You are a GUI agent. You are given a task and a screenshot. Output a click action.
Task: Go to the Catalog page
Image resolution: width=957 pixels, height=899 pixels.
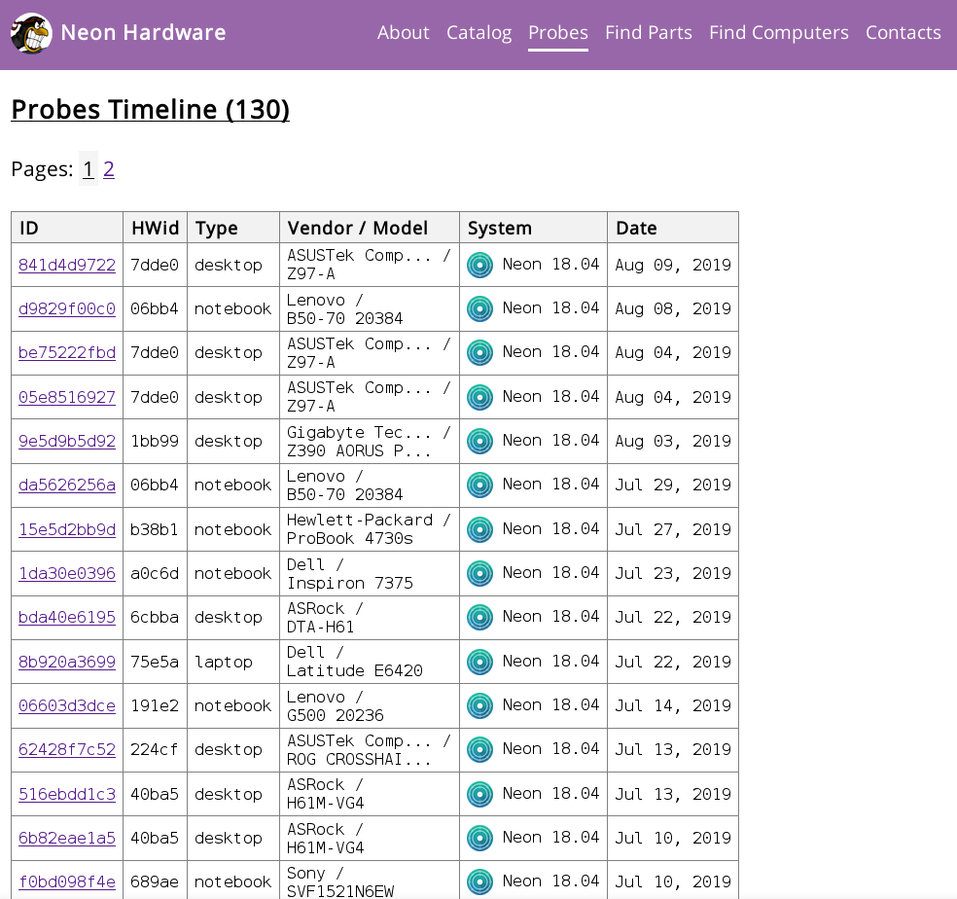(479, 33)
